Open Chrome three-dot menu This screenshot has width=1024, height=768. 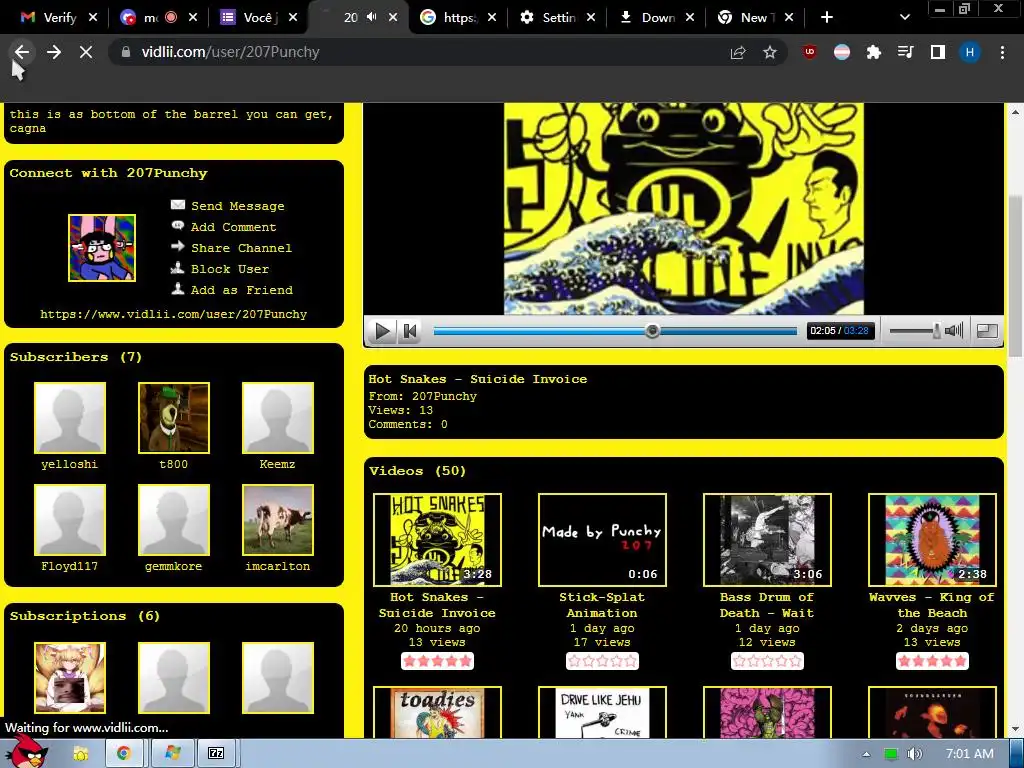pyautogui.click(x=1002, y=52)
